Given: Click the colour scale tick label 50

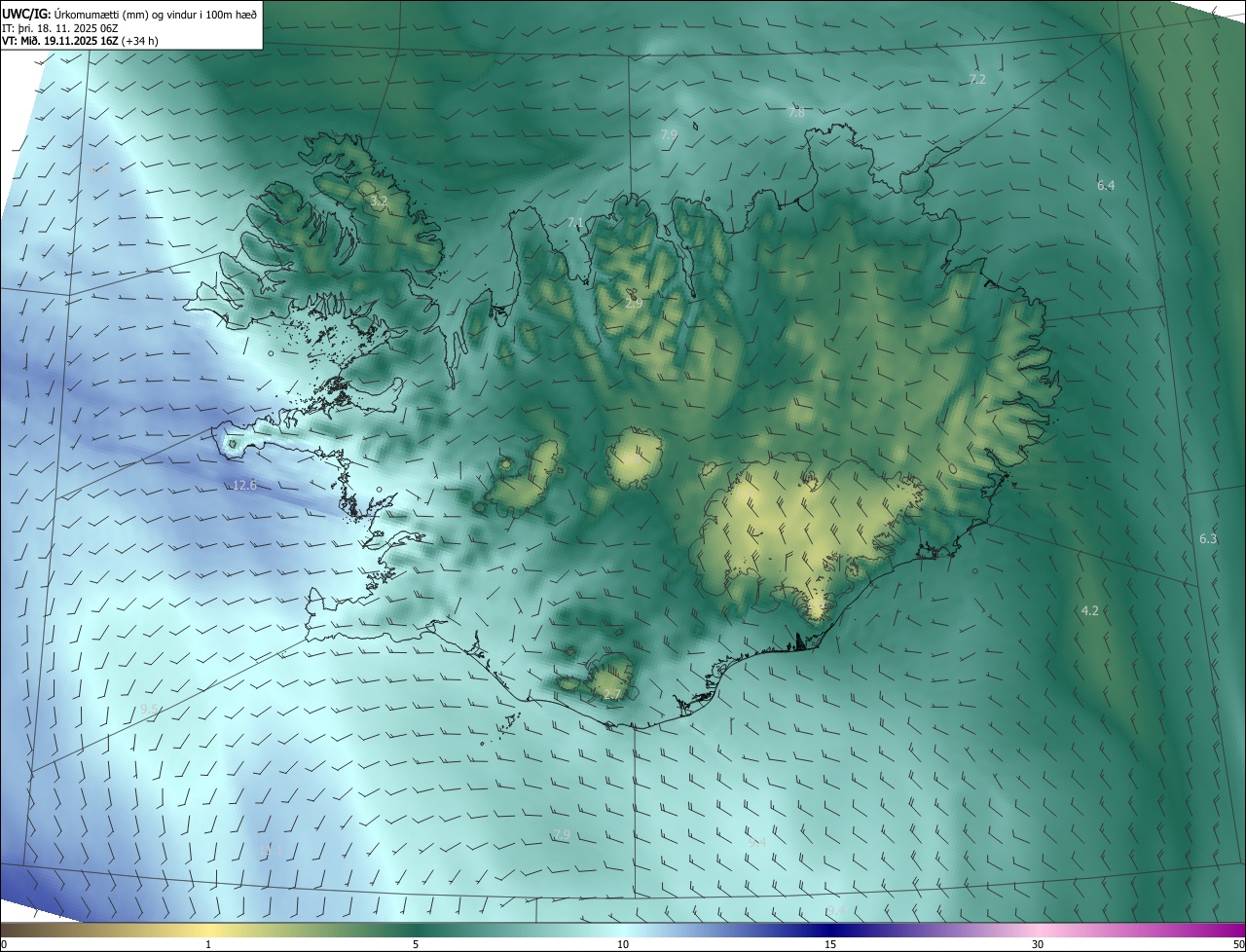Looking at the screenshot, I should (1238, 944).
